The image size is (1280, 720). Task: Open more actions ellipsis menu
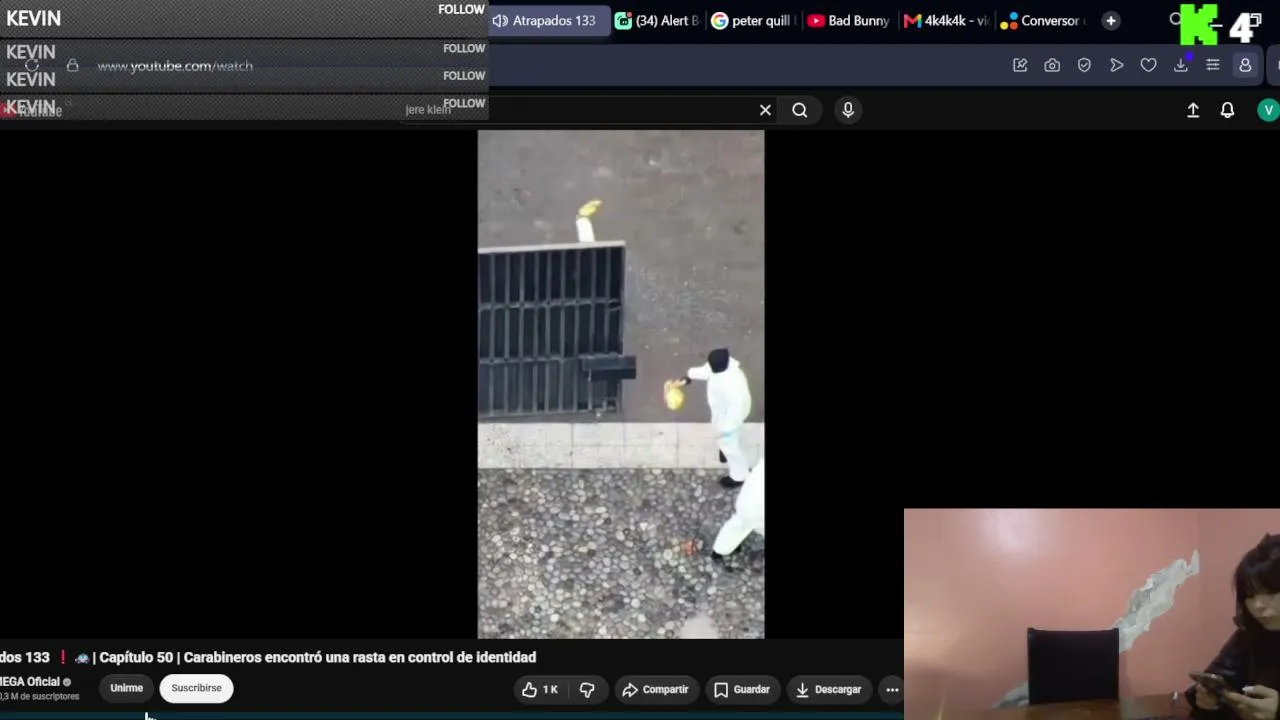tap(892, 689)
